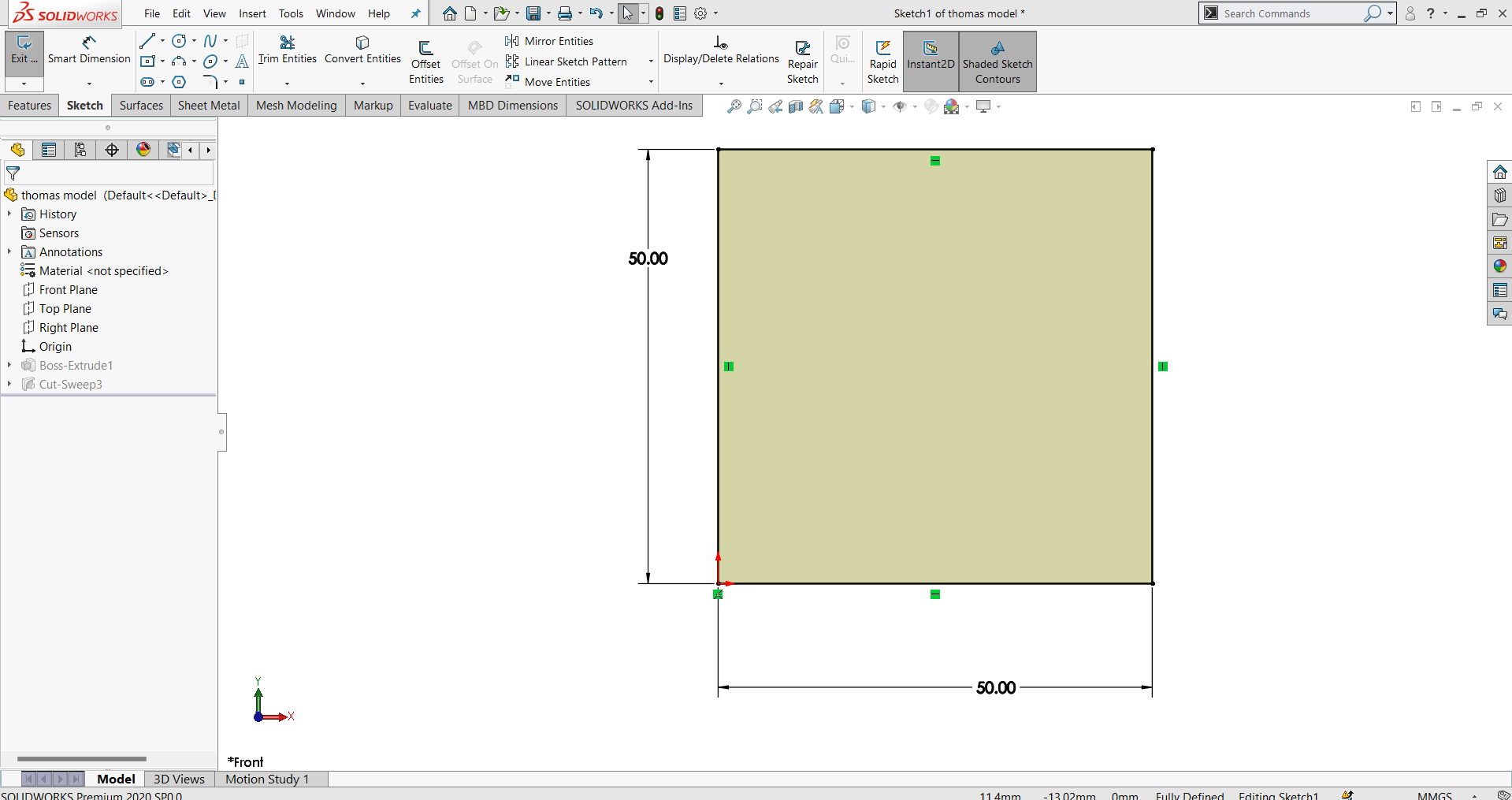This screenshot has height=800, width=1512.
Task: Click Mirror Entities button
Action: point(549,41)
